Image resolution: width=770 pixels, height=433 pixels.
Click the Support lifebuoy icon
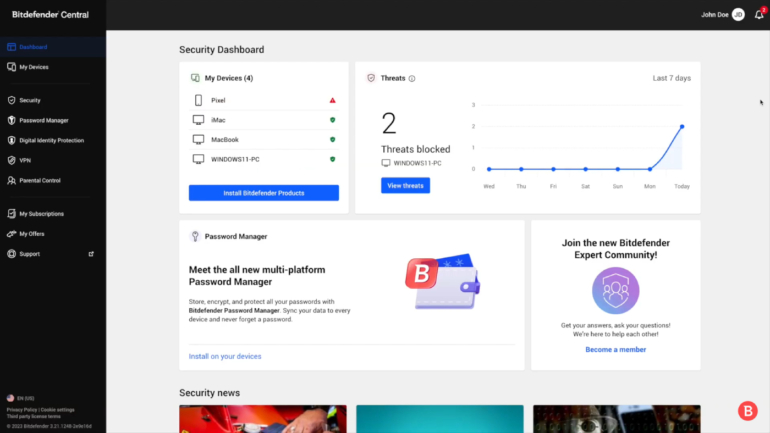click(x=11, y=254)
